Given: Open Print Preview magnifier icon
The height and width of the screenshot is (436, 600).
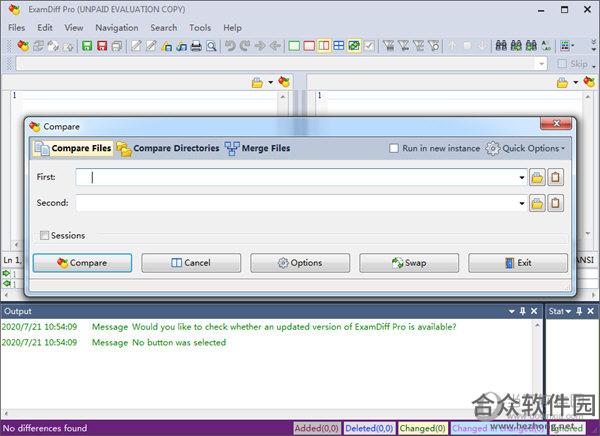Looking at the screenshot, I should pyautogui.click(x=211, y=46).
